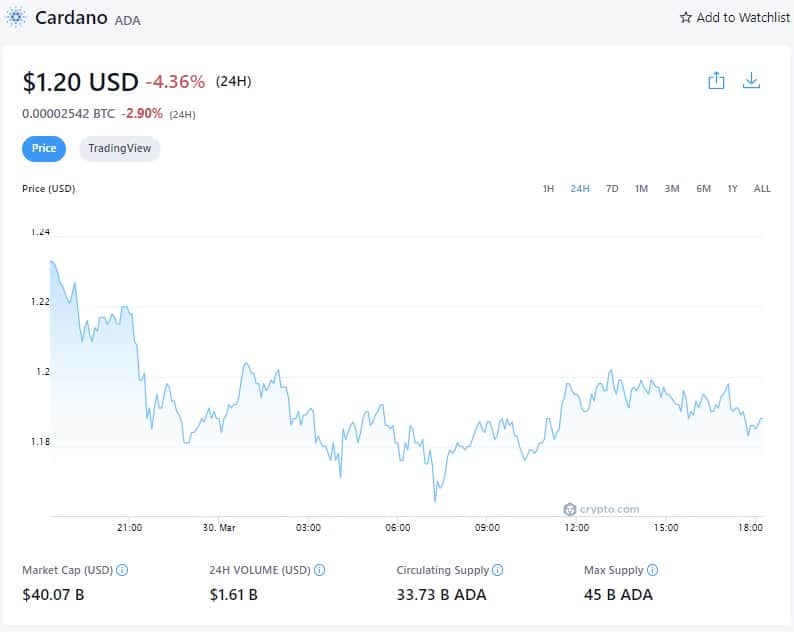Open the Max Supply info icon

click(653, 570)
